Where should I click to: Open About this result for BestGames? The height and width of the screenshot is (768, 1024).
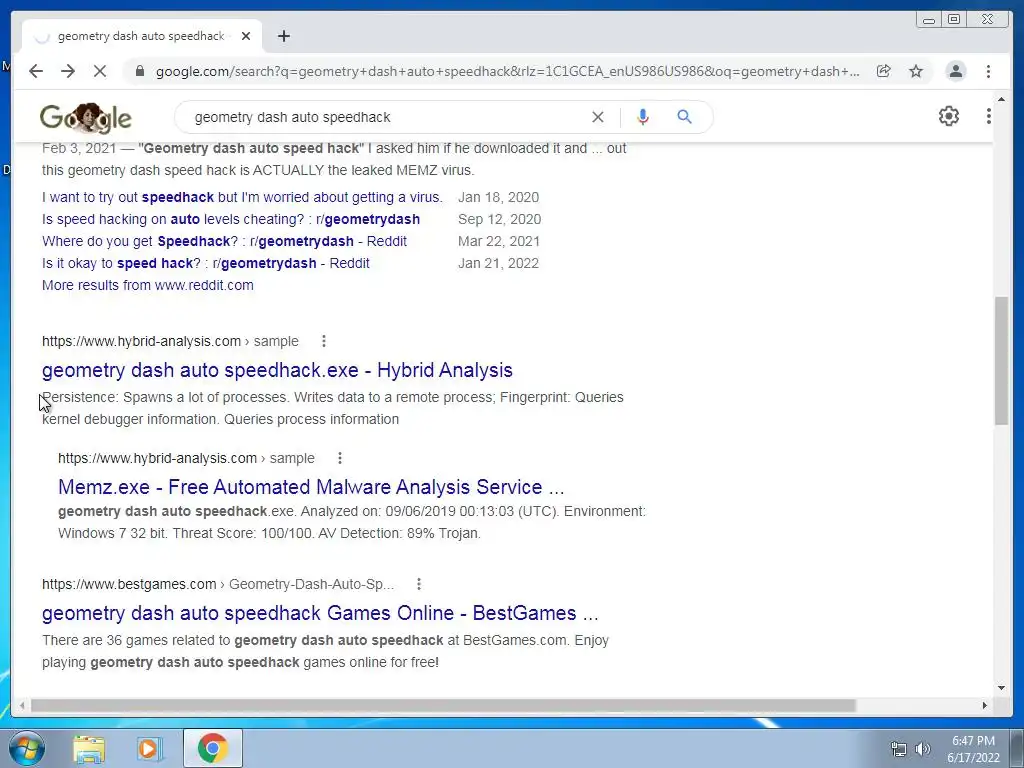(x=419, y=584)
